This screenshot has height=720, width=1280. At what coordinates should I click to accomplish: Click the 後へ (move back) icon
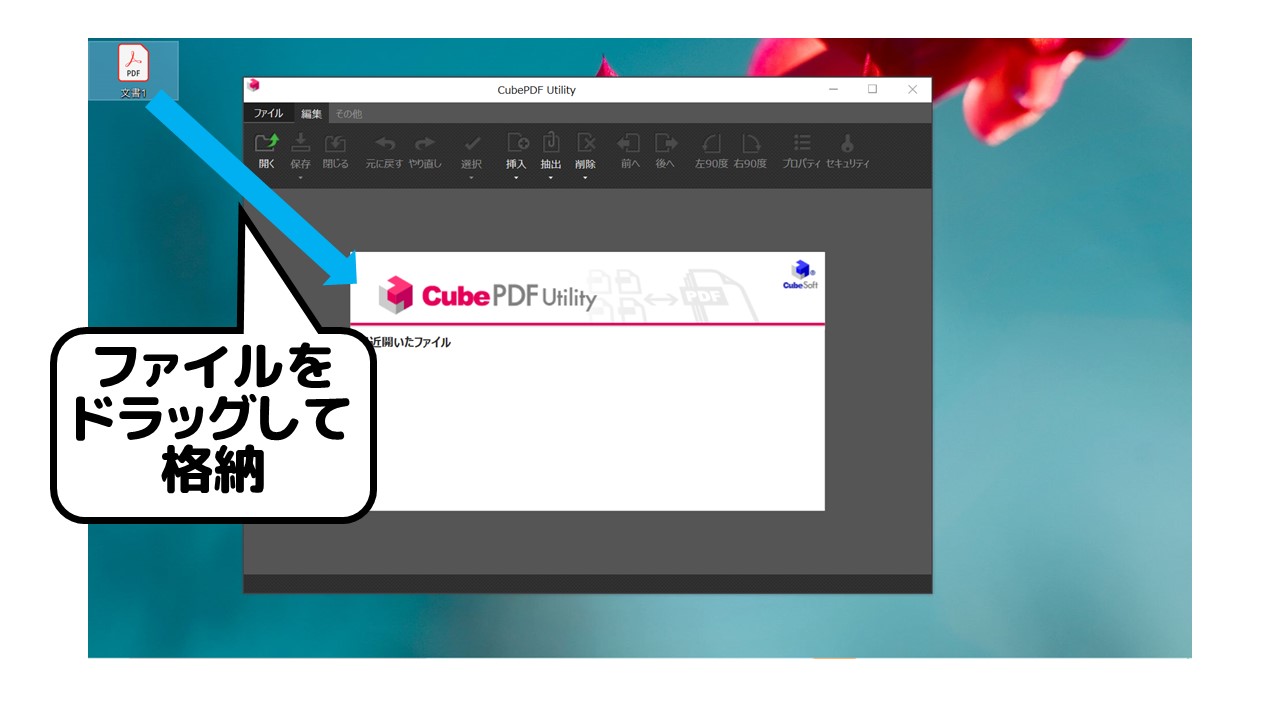pyautogui.click(x=665, y=143)
